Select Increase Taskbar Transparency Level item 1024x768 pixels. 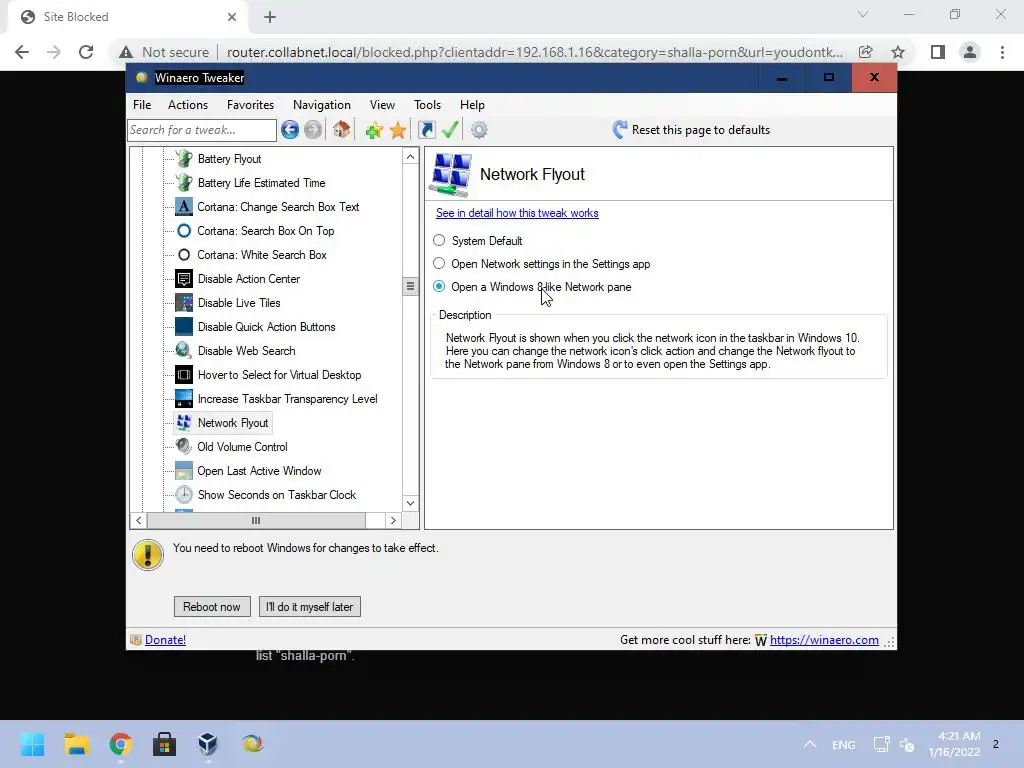[287, 399]
